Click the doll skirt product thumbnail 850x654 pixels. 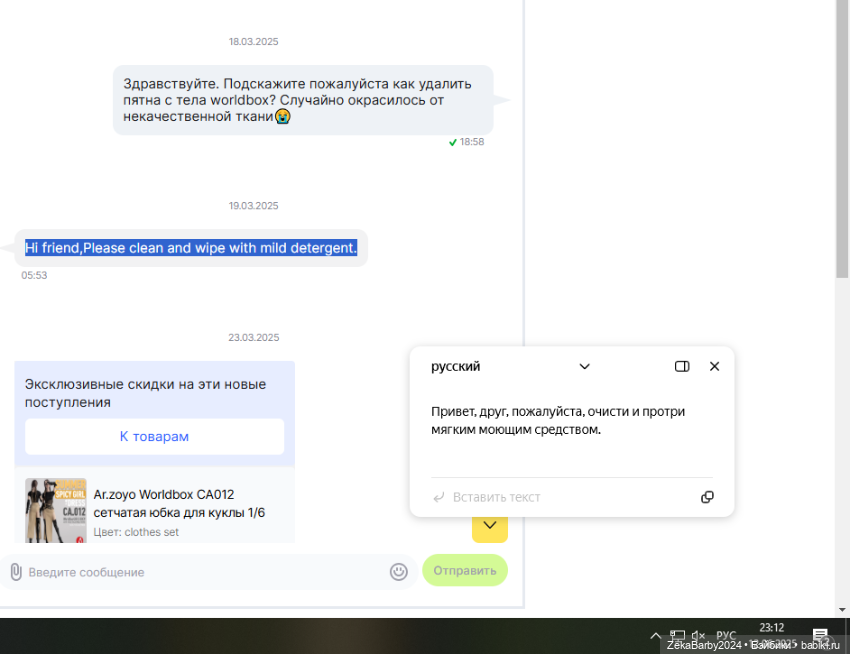(x=55, y=510)
